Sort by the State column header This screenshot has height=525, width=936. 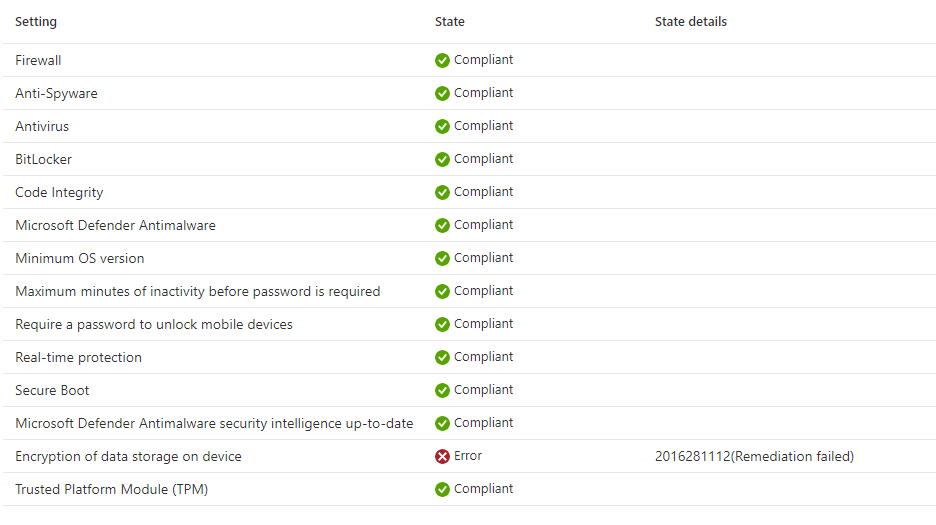(x=449, y=22)
